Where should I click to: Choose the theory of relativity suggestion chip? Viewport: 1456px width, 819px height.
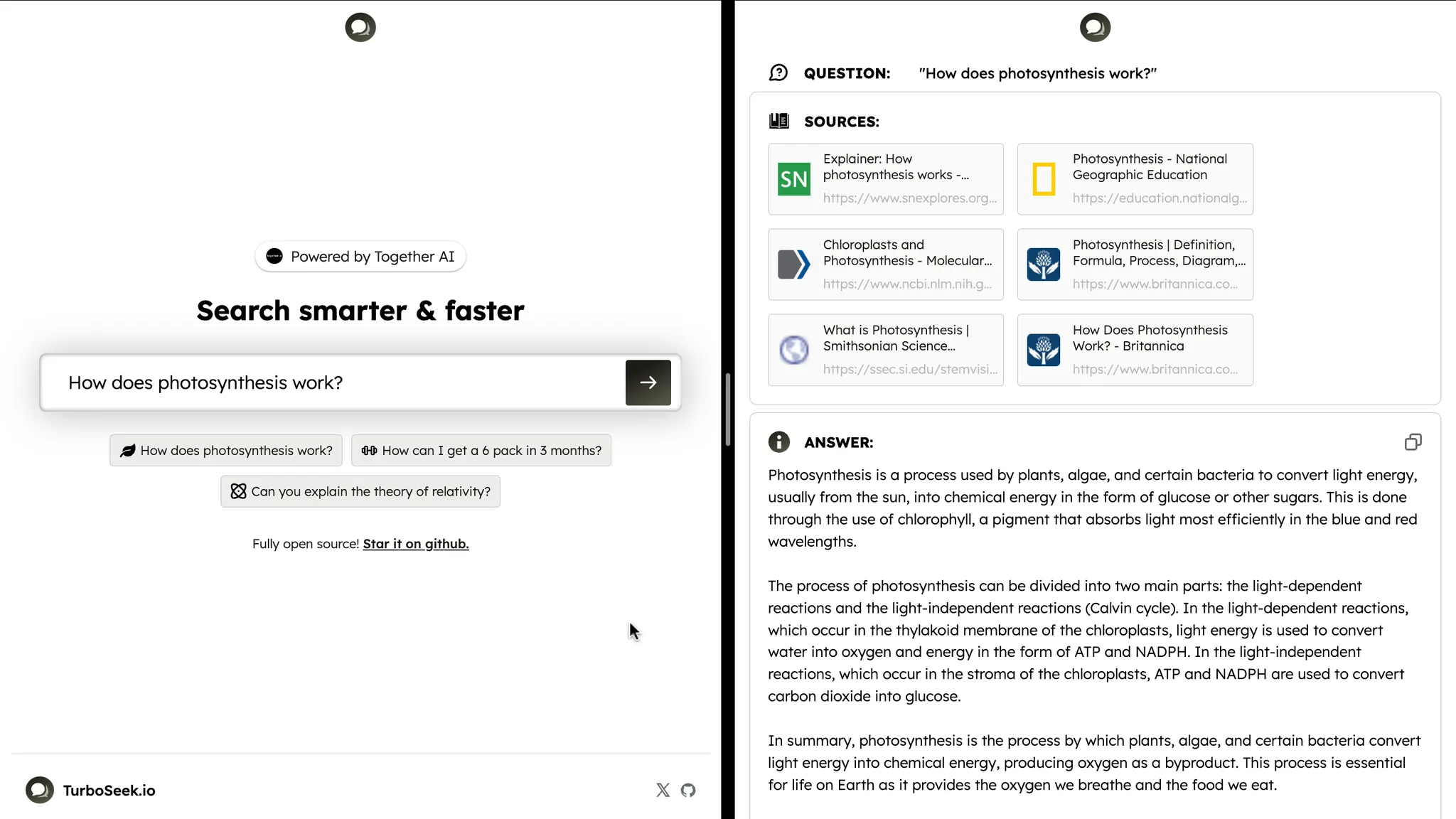click(x=360, y=491)
